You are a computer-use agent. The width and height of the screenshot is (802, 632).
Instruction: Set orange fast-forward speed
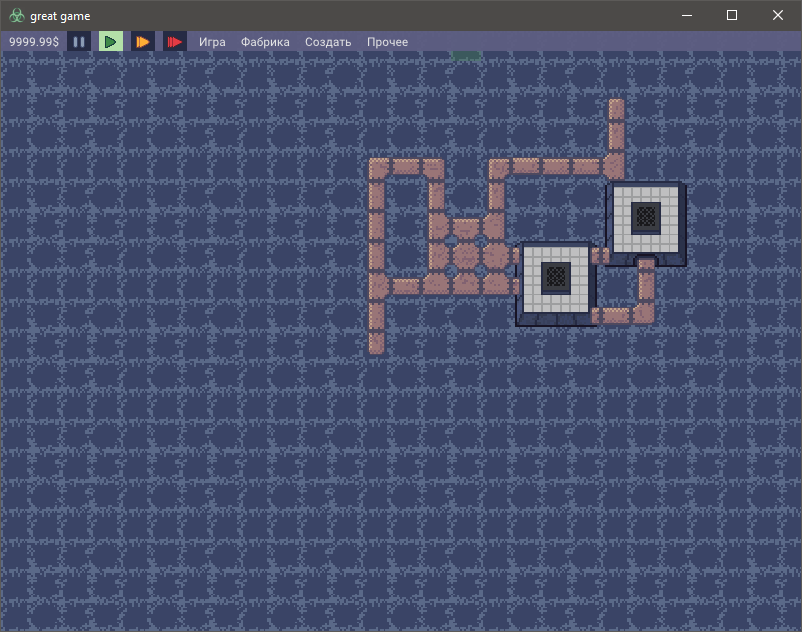click(x=142, y=42)
